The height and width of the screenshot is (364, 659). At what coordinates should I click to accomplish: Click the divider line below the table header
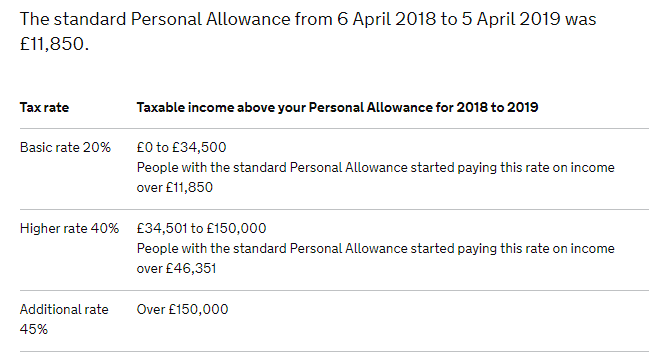334,129
